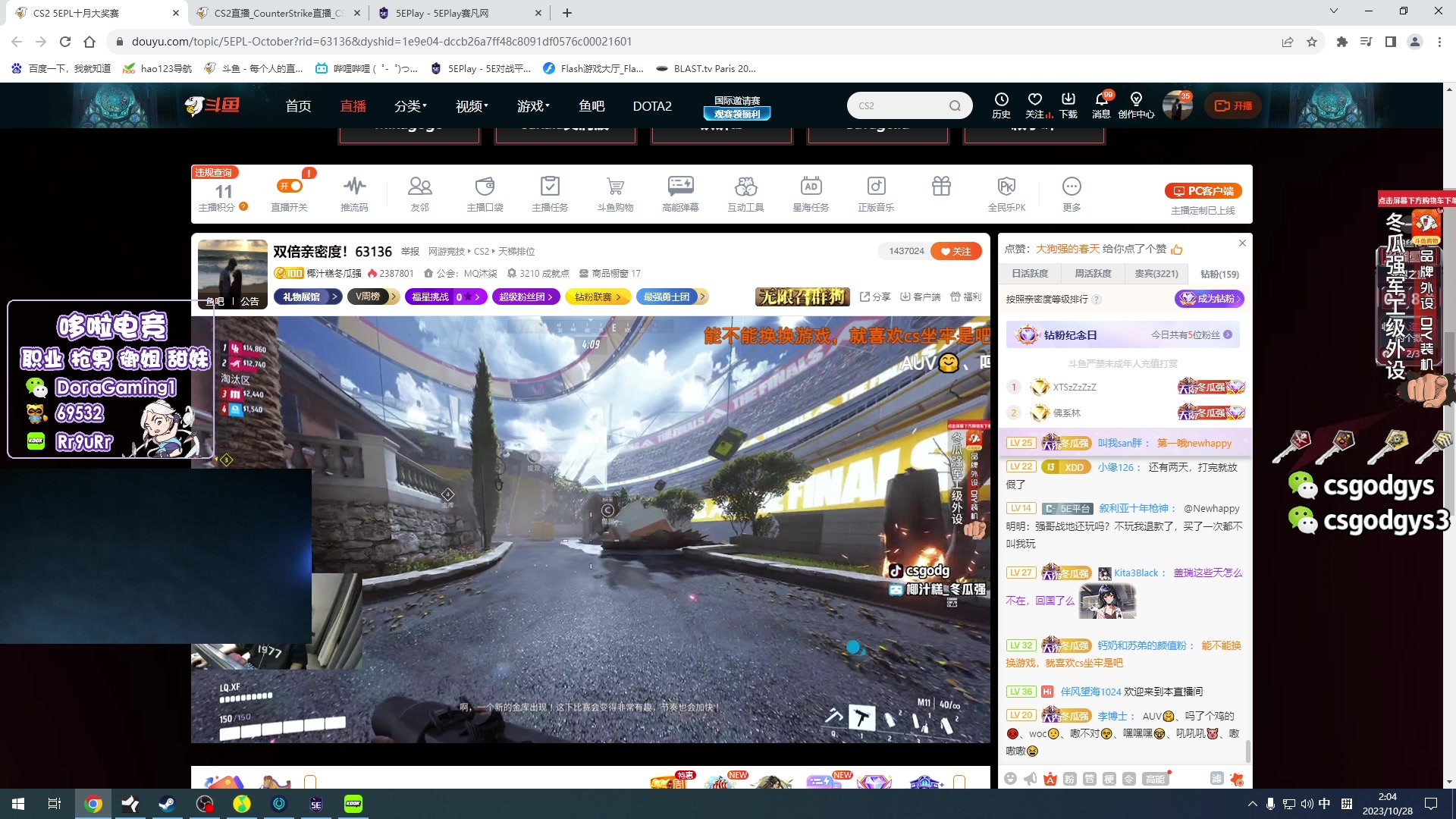Switch to 周活跃度 tab
This screenshot has height=819, width=1456.
[x=1093, y=274]
